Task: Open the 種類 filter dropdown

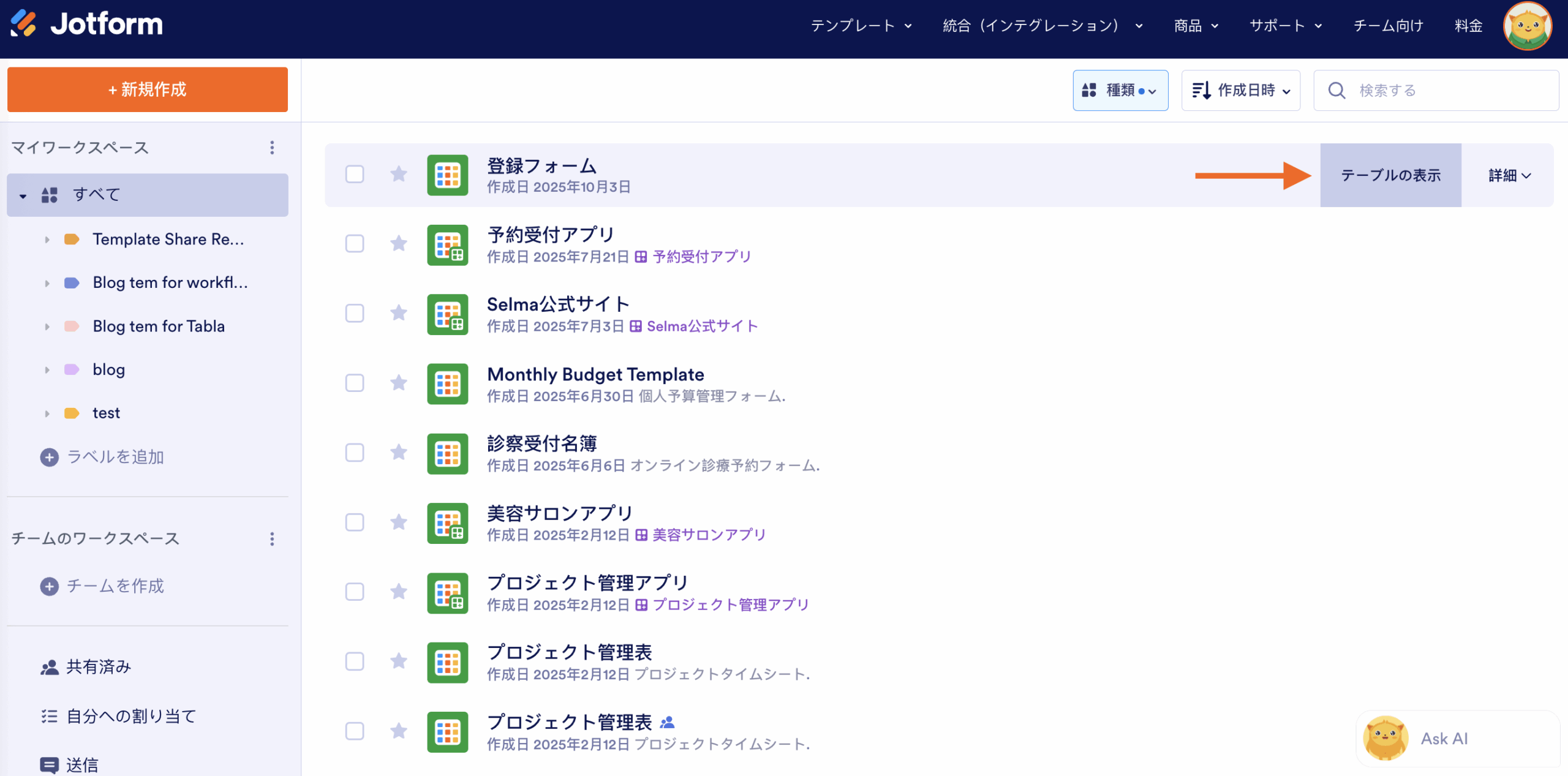Action: pos(1120,91)
